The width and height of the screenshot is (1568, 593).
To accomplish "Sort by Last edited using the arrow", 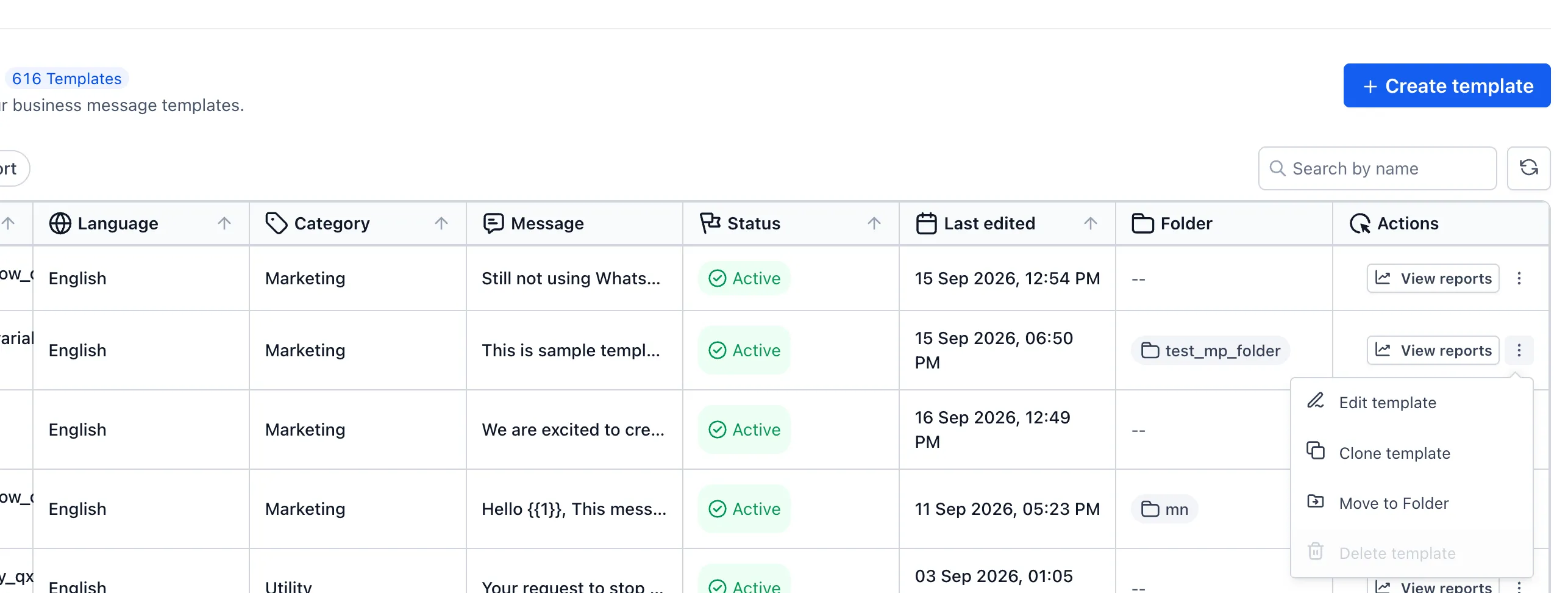I will 1091,223.
